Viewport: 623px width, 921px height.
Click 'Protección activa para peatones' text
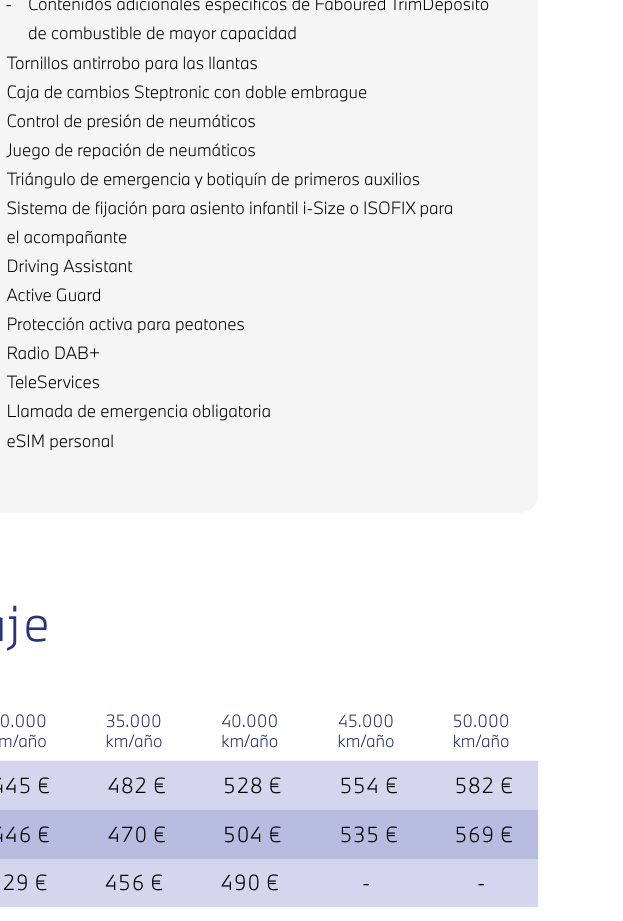coord(126,325)
